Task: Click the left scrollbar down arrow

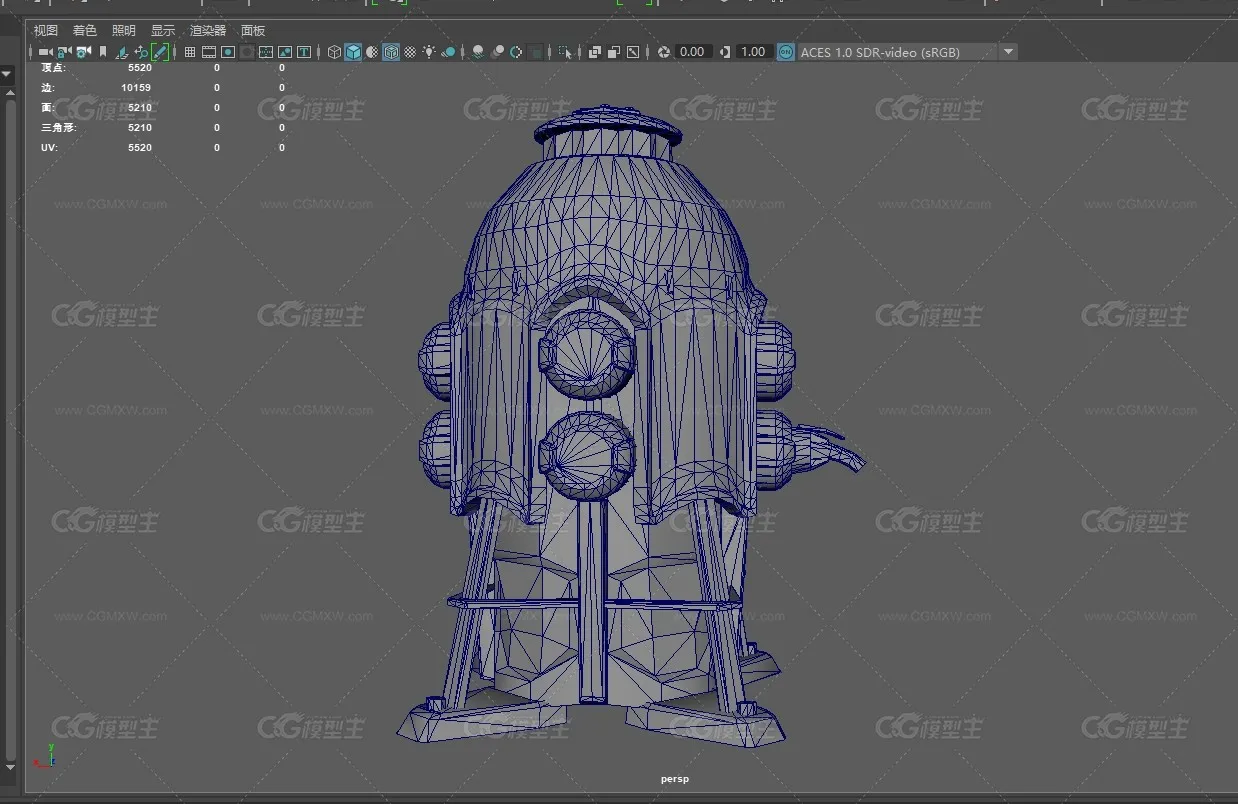Action: click(11, 767)
